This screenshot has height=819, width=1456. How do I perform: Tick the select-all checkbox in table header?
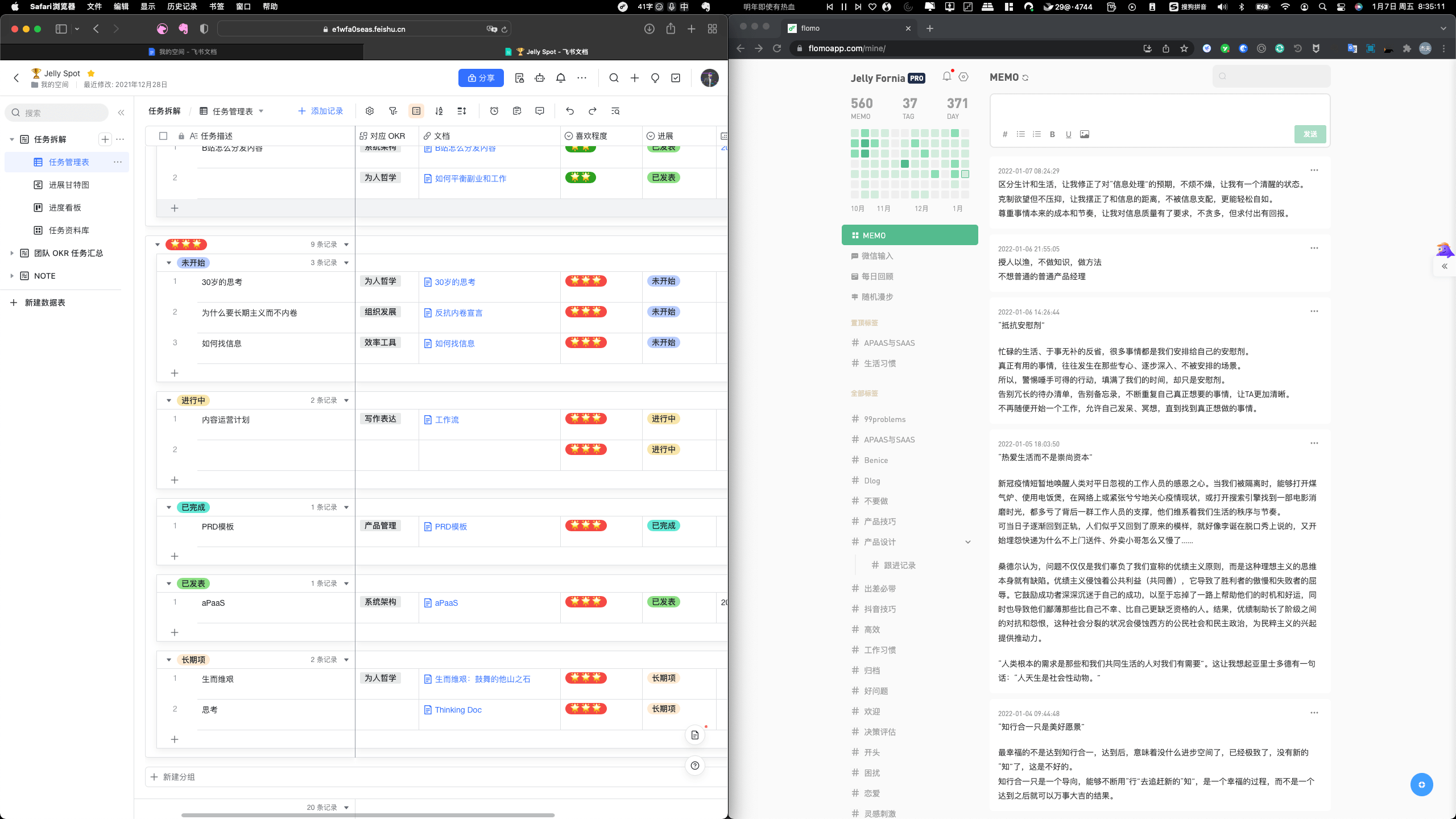coord(163,136)
